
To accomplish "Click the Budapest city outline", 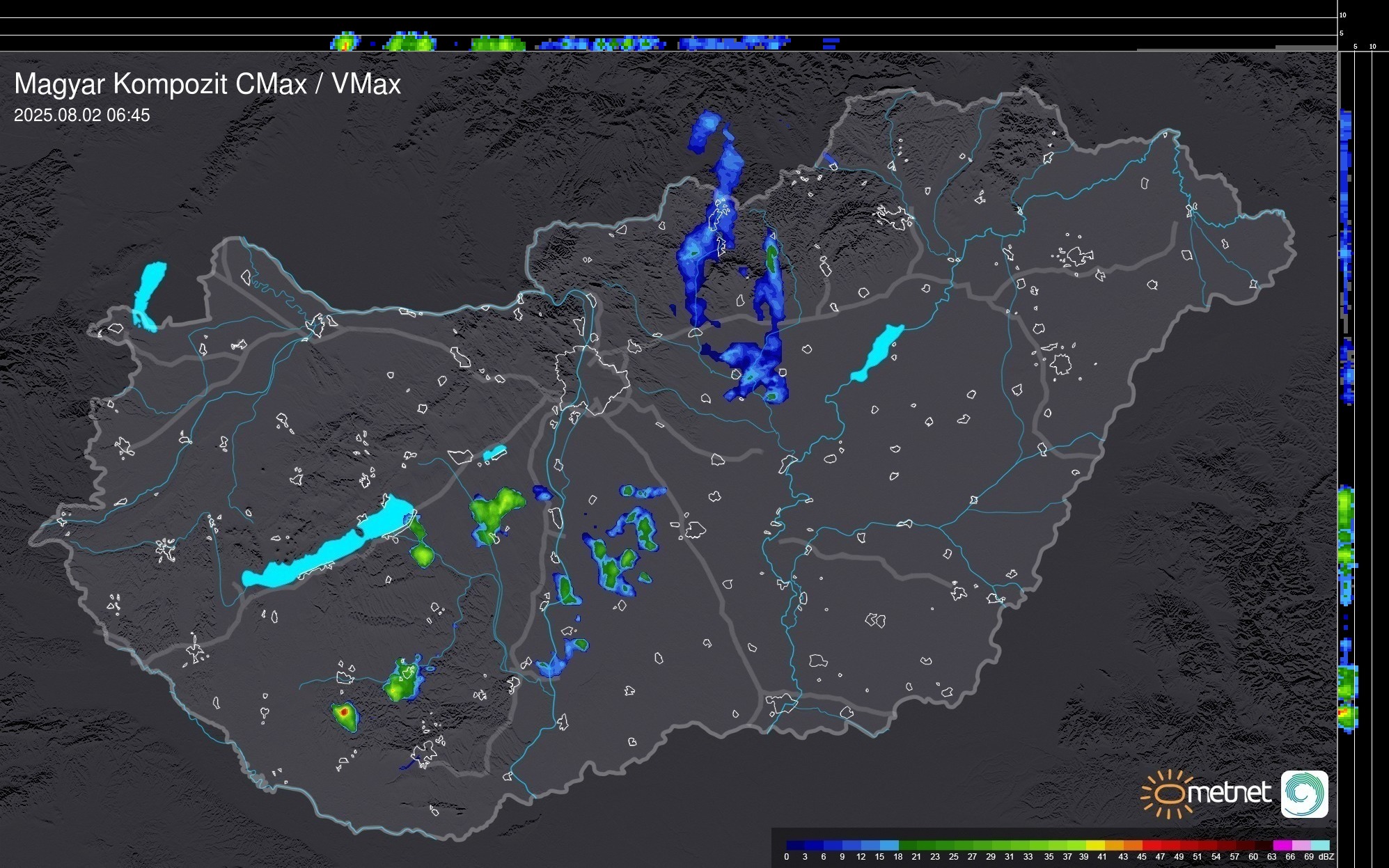I will click(x=592, y=379).
